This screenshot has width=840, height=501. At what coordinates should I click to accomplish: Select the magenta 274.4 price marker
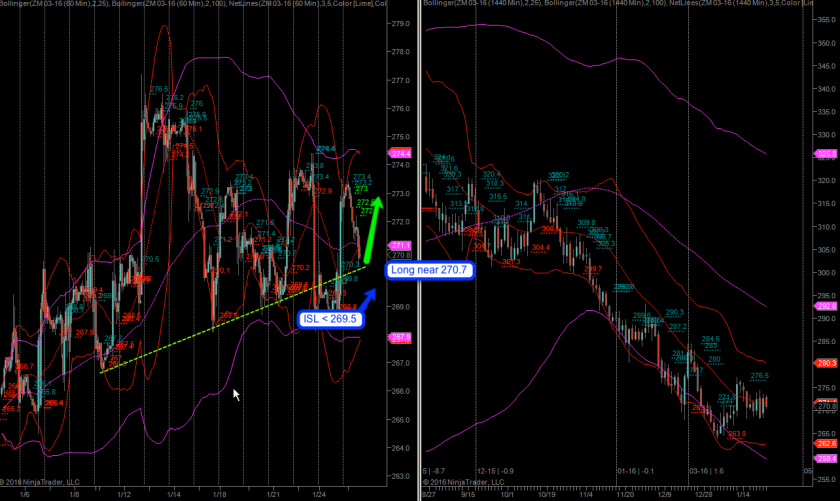tap(402, 154)
